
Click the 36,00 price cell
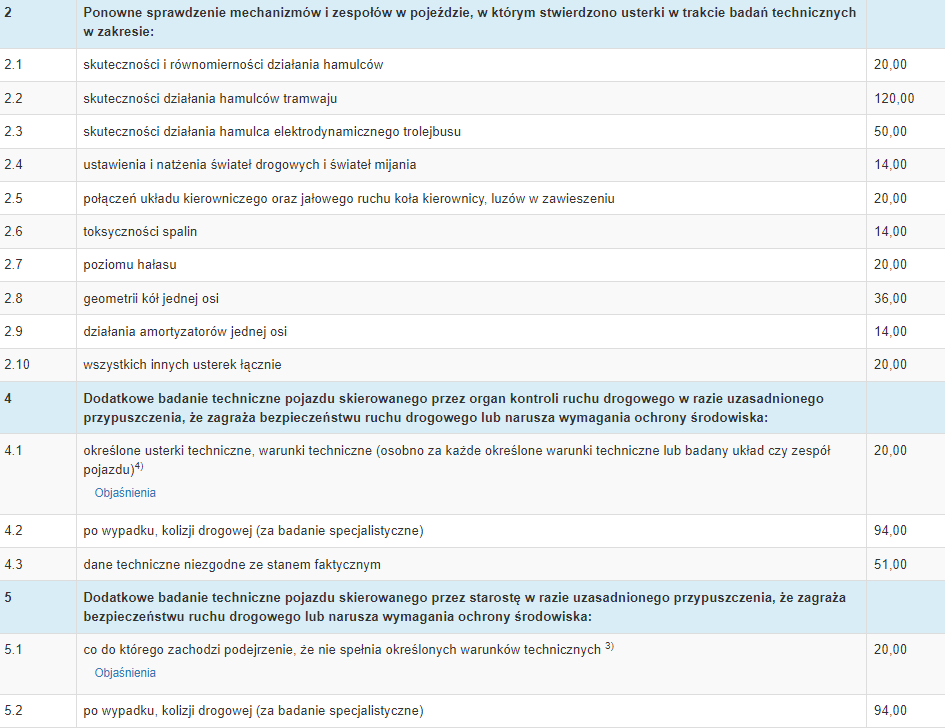[x=890, y=298]
